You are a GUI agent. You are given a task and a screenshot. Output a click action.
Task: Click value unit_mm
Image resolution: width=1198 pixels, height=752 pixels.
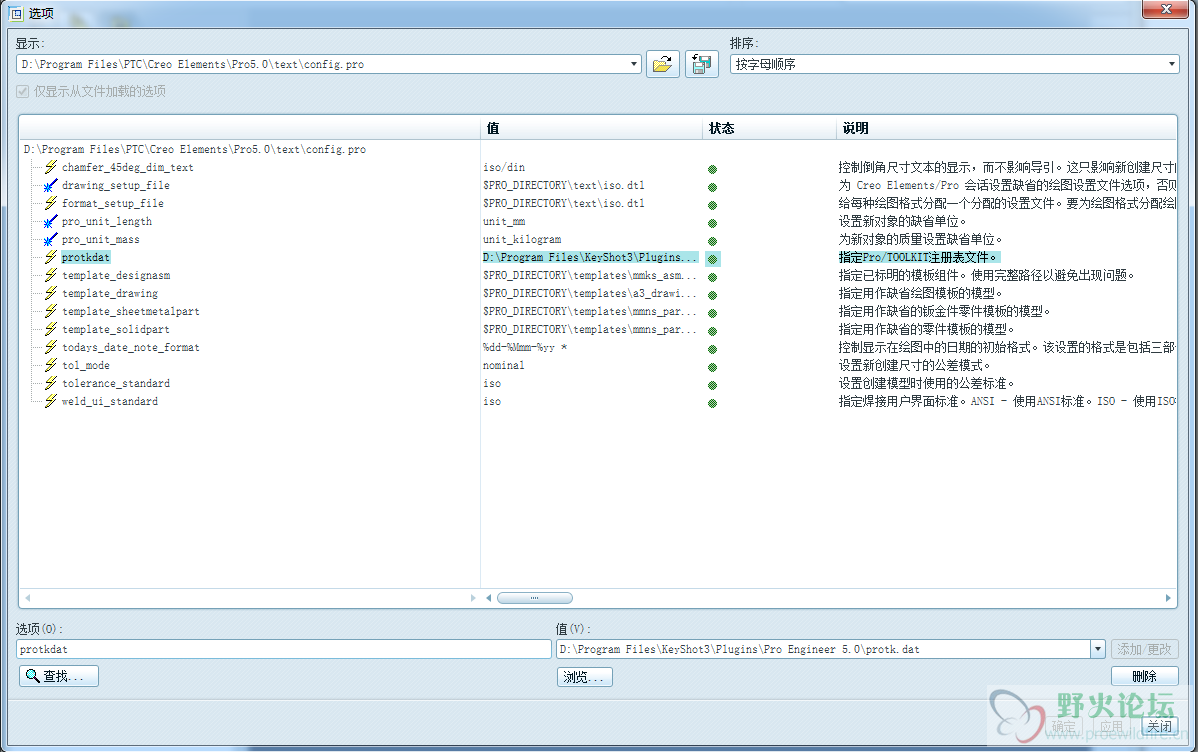coord(504,222)
